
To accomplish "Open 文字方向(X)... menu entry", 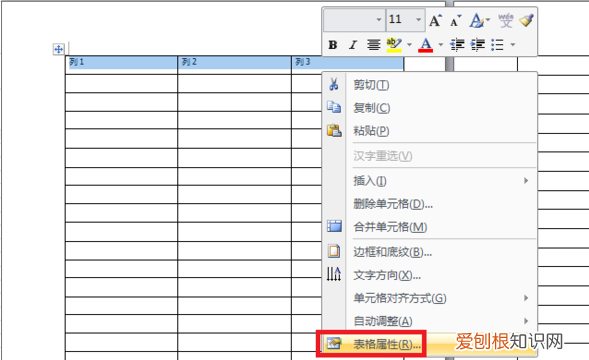I will [x=430, y=275].
